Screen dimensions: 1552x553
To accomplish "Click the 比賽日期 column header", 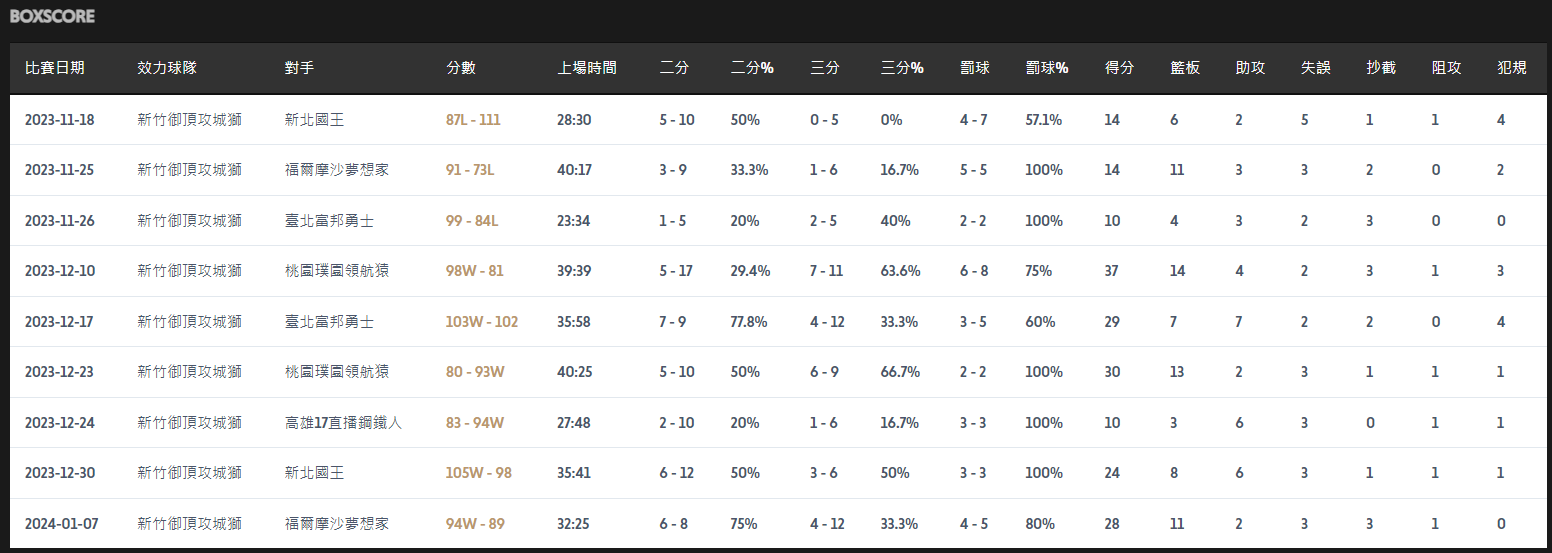I will pyautogui.click(x=55, y=68).
